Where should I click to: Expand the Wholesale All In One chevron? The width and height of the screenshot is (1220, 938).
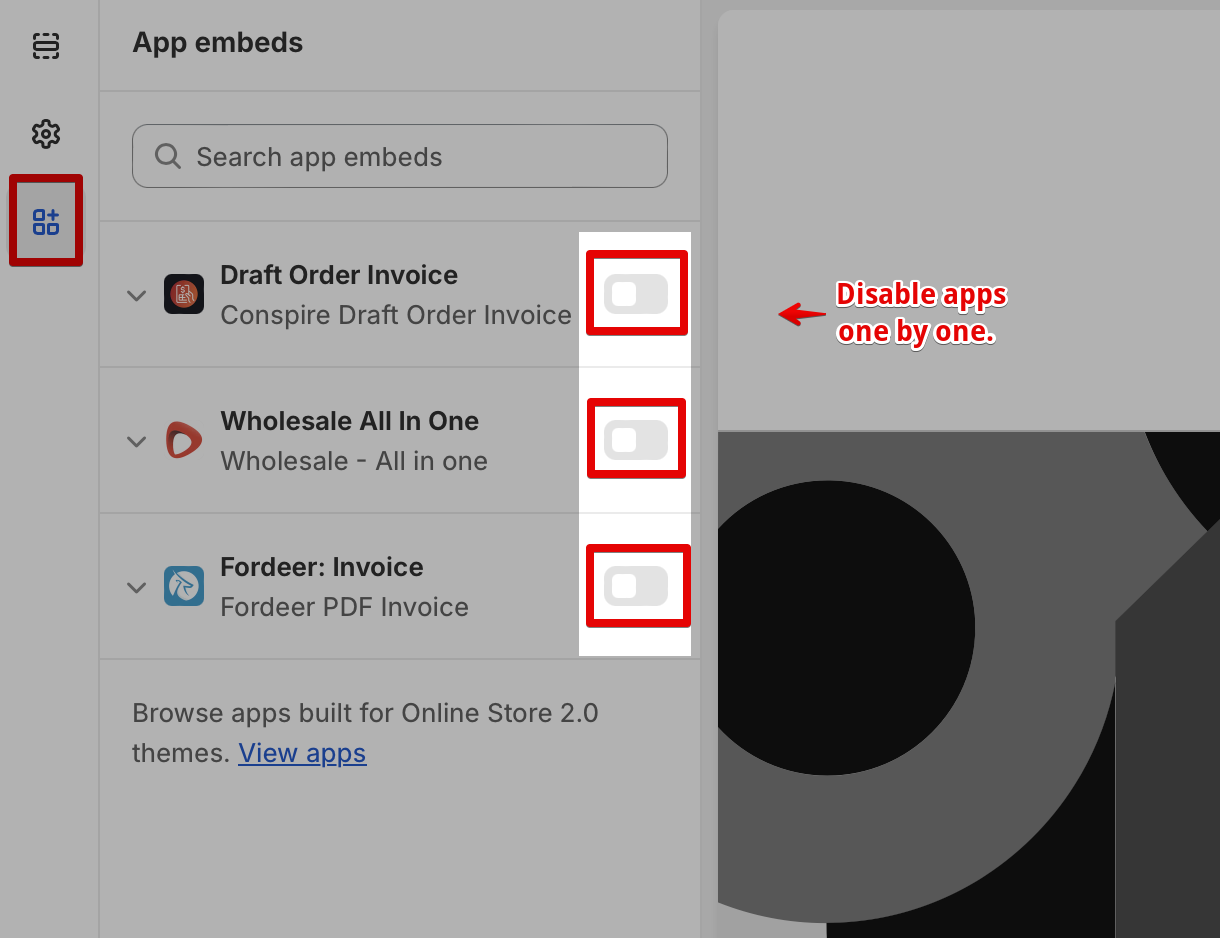click(137, 441)
